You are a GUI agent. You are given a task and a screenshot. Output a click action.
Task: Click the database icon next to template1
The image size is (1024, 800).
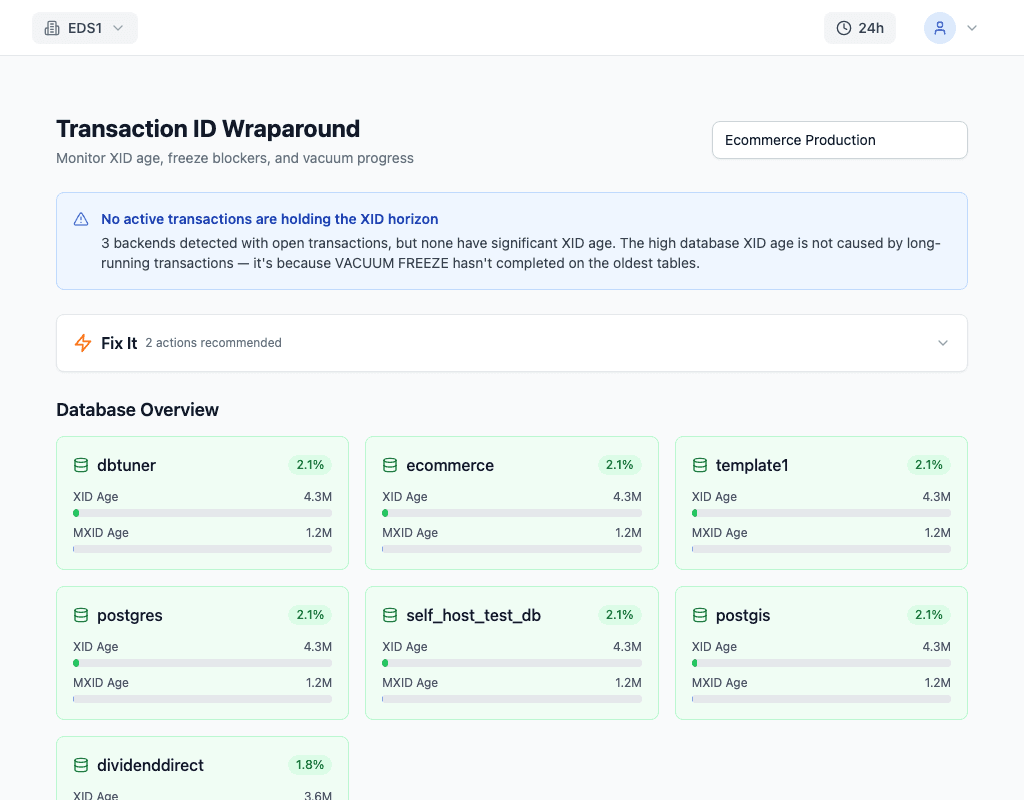pyautogui.click(x=700, y=465)
